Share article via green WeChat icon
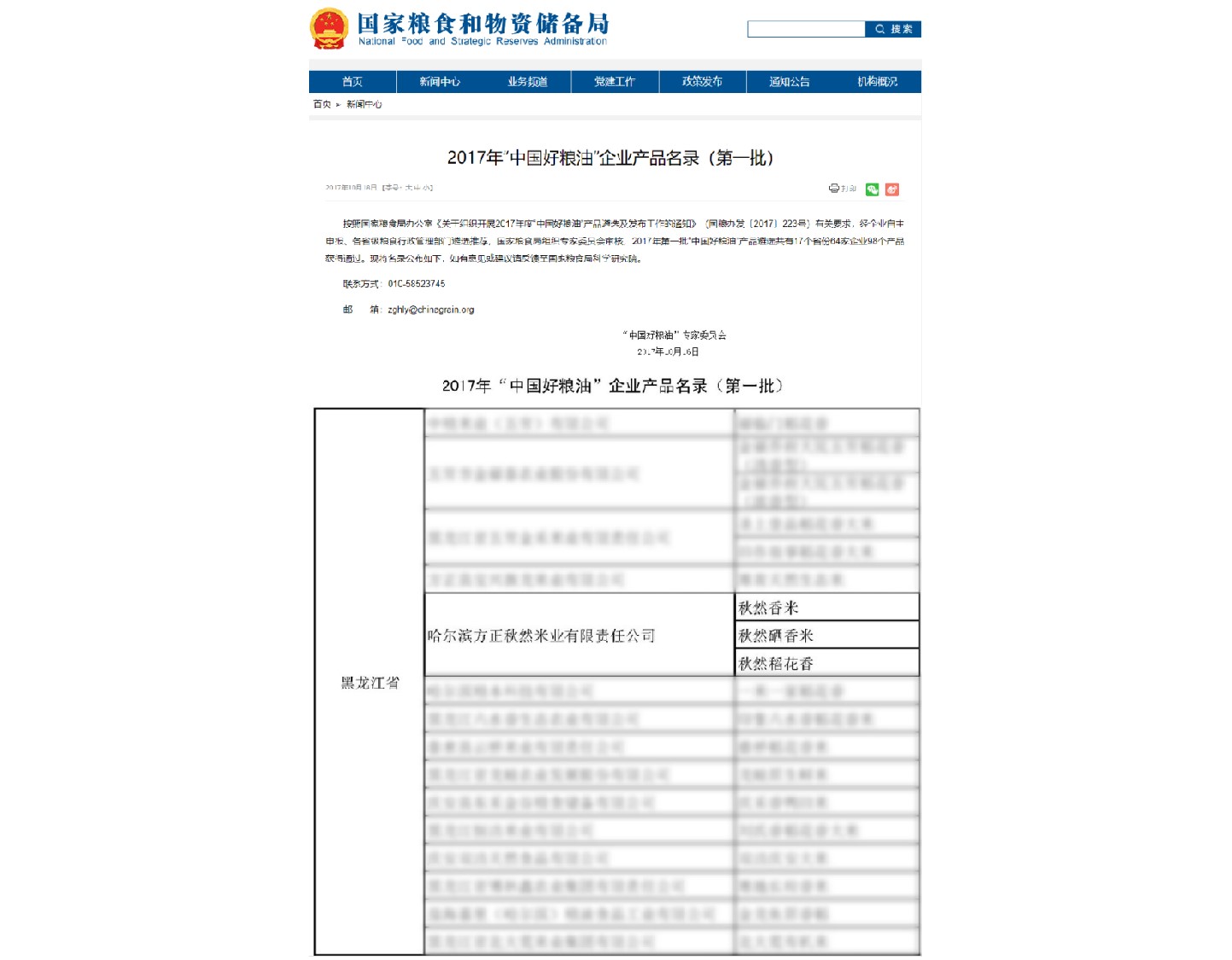Image resolution: width=1232 pixels, height=960 pixels. [872, 189]
